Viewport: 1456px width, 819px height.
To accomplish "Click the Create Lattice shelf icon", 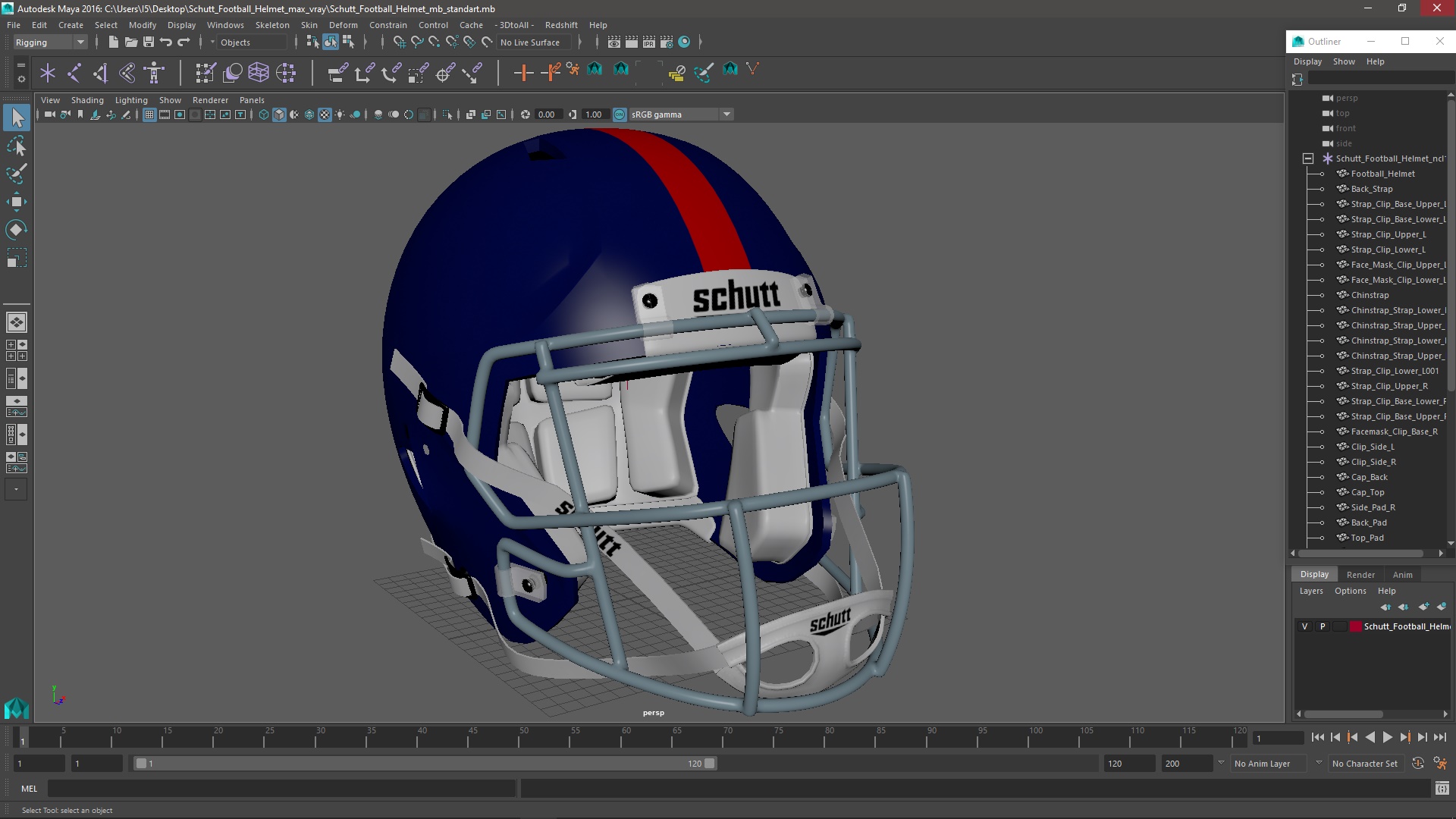I will pyautogui.click(x=259, y=73).
